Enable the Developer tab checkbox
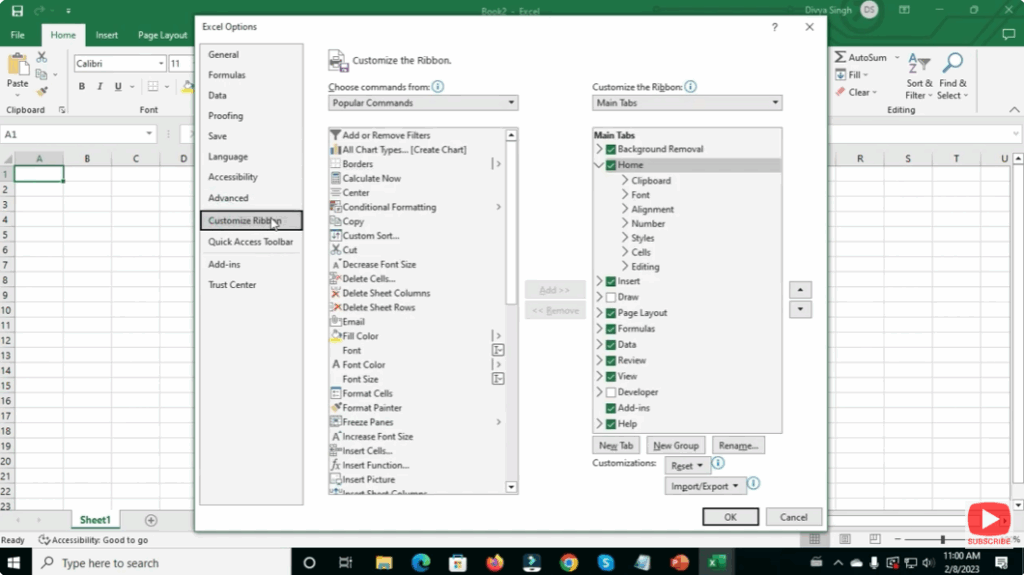Viewport: 1024px width, 575px height. point(611,392)
